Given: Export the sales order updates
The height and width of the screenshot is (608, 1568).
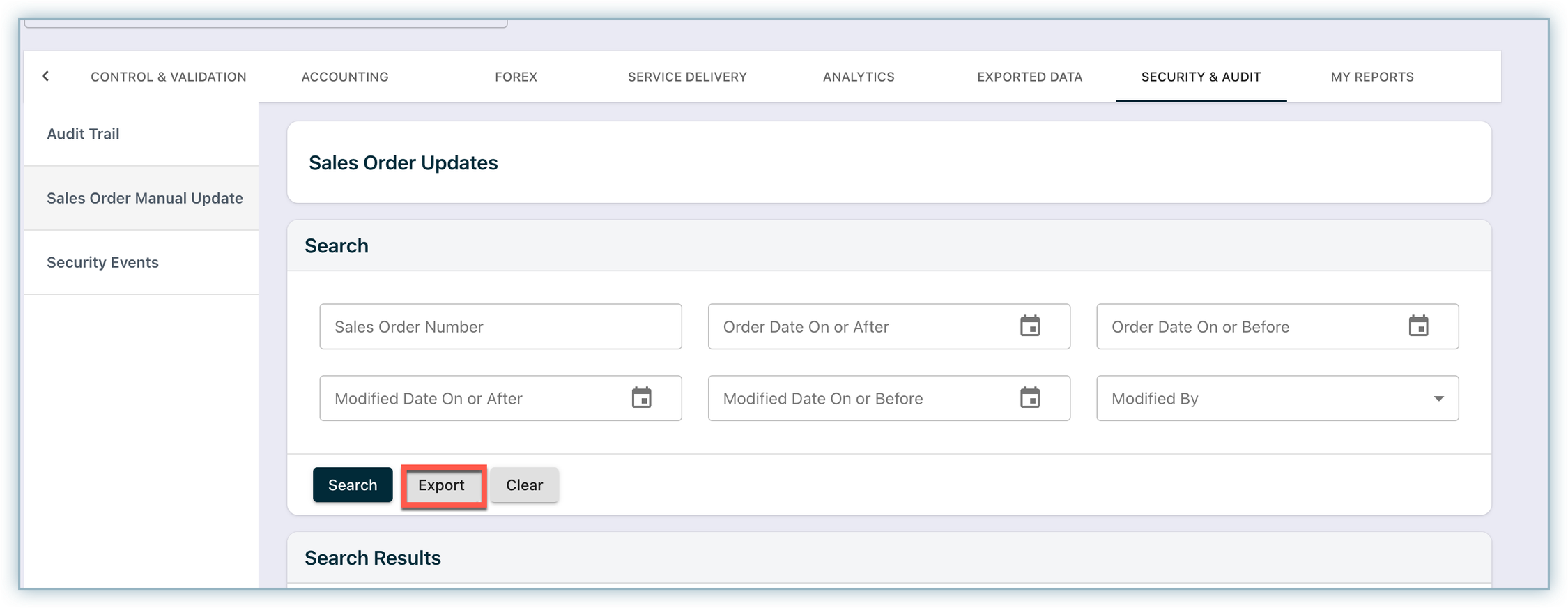Looking at the screenshot, I should [x=441, y=485].
